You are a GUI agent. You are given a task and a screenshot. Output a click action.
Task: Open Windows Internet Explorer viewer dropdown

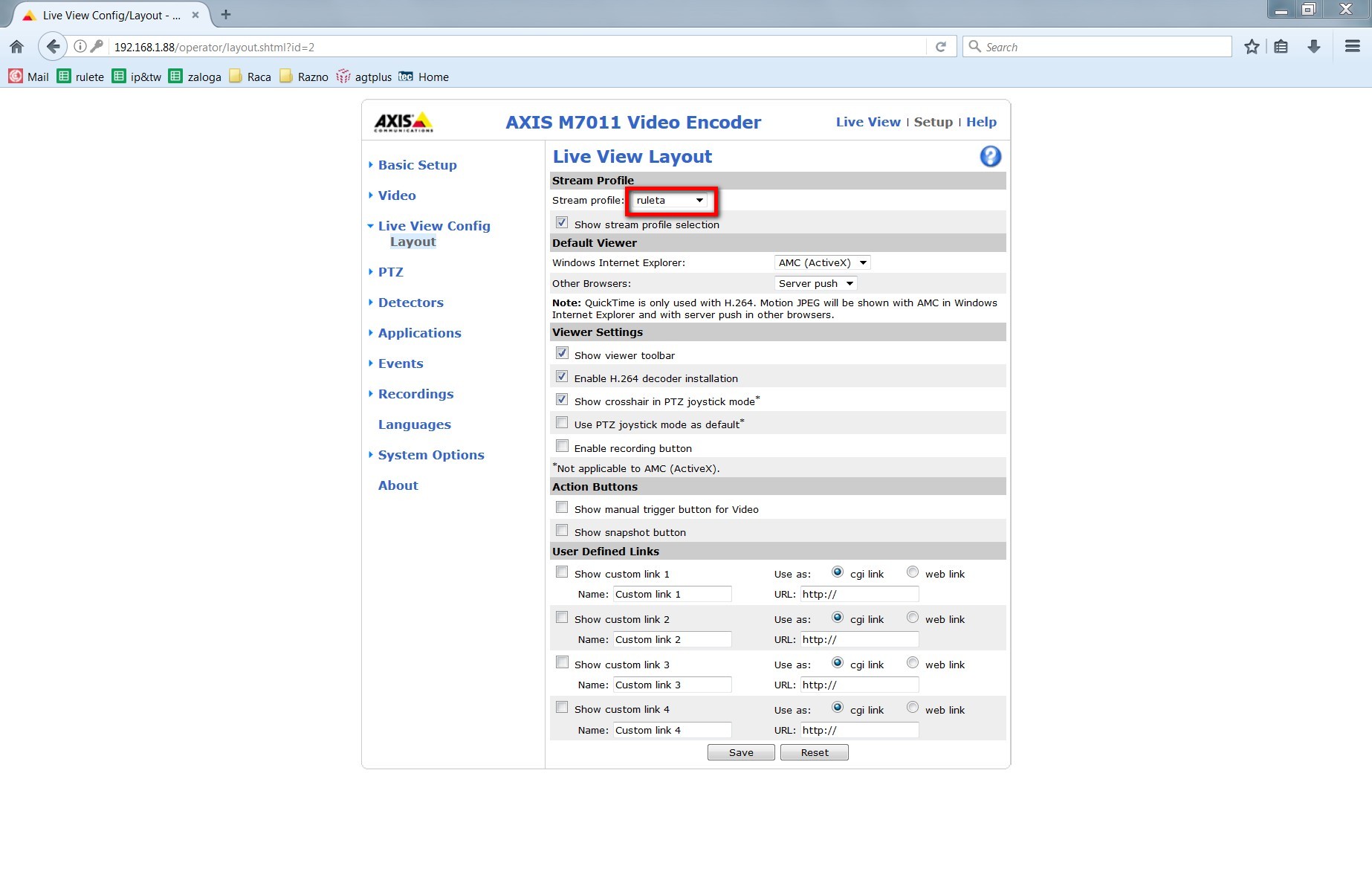point(822,262)
